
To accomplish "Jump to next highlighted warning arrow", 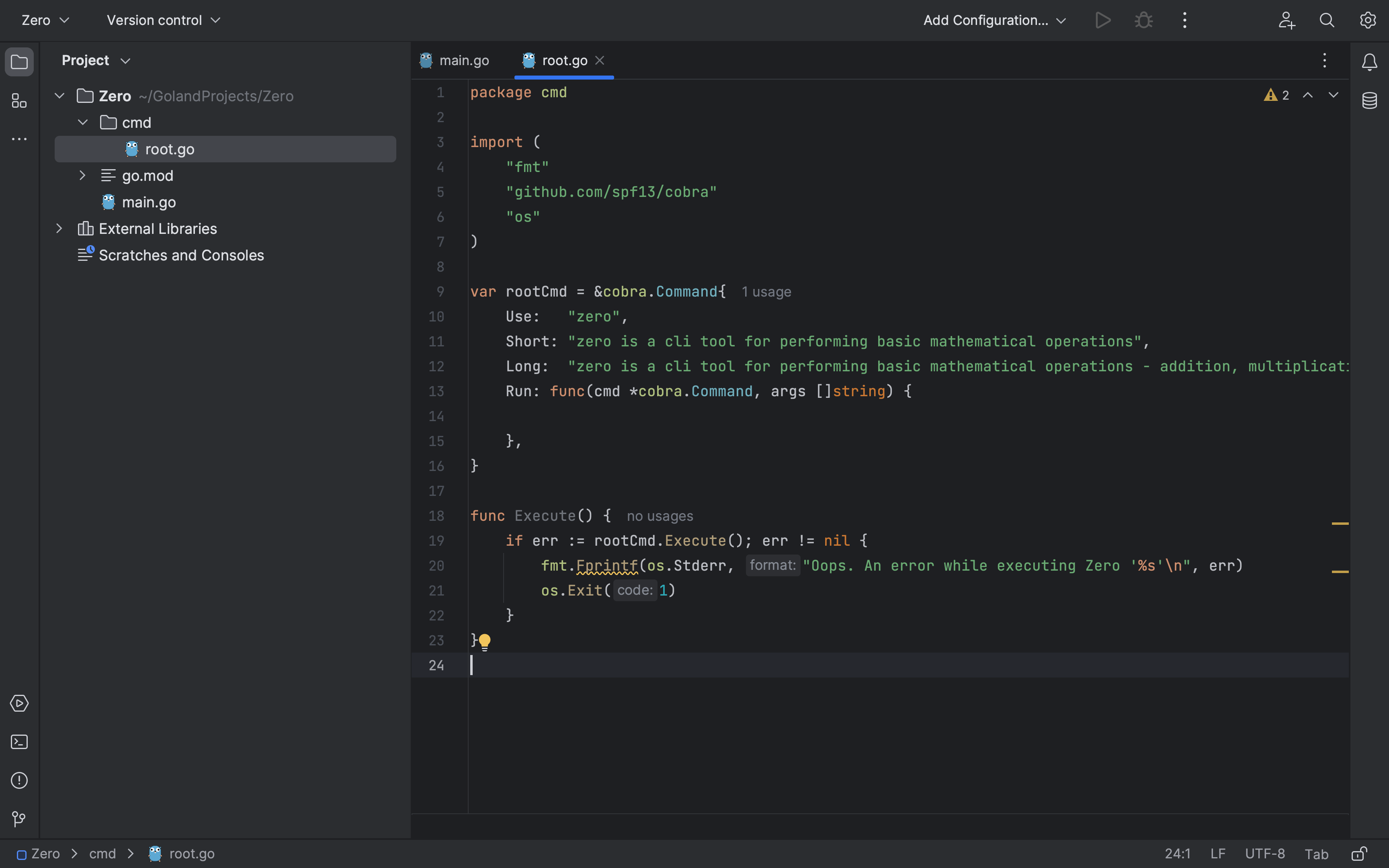I will (x=1333, y=95).
